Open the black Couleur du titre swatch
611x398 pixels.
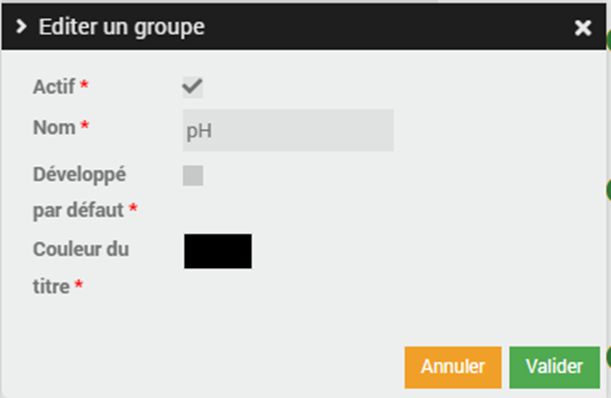[x=218, y=251]
